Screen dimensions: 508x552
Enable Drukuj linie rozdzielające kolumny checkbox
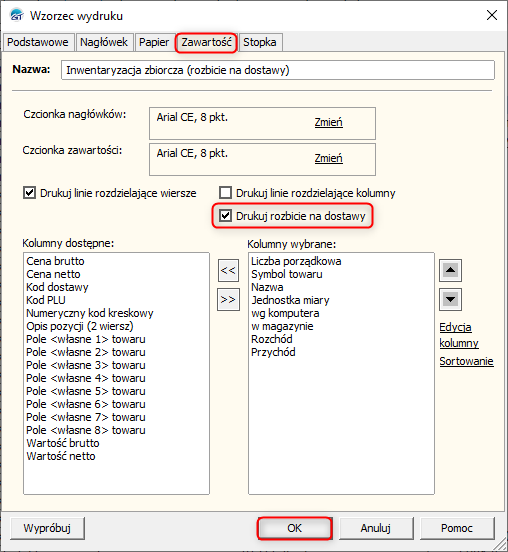click(226, 193)
